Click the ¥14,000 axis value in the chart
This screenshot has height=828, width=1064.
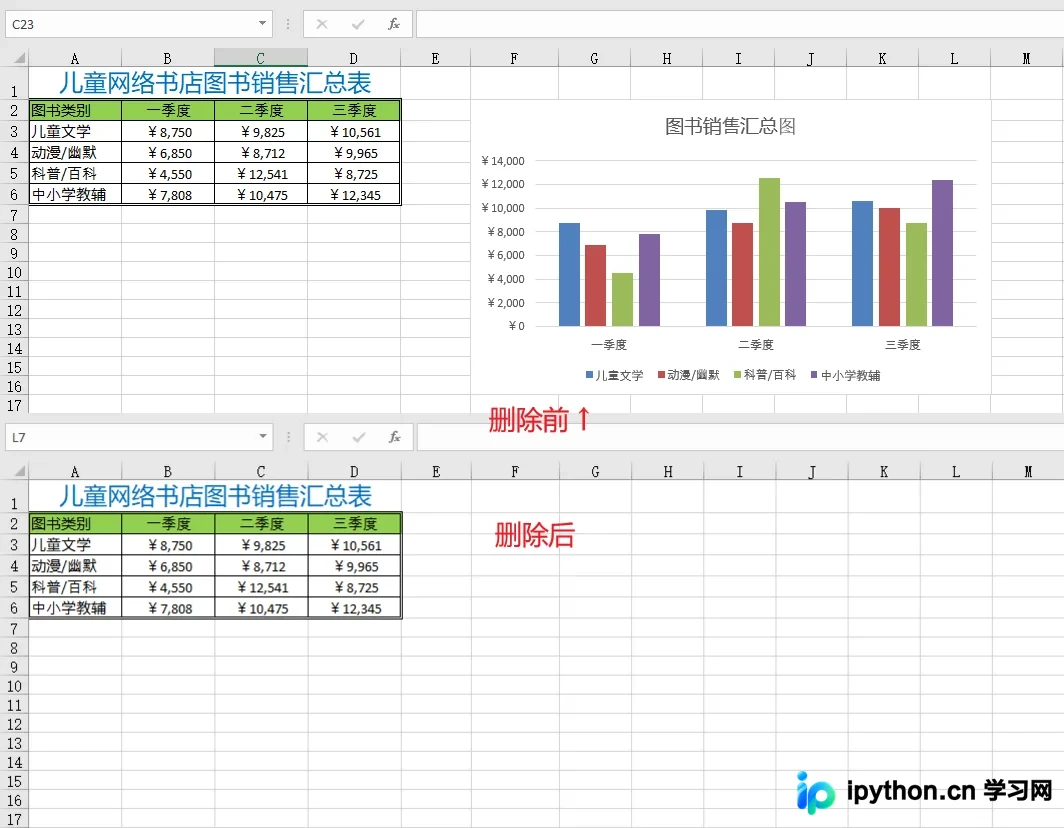(x=503, y=161)
